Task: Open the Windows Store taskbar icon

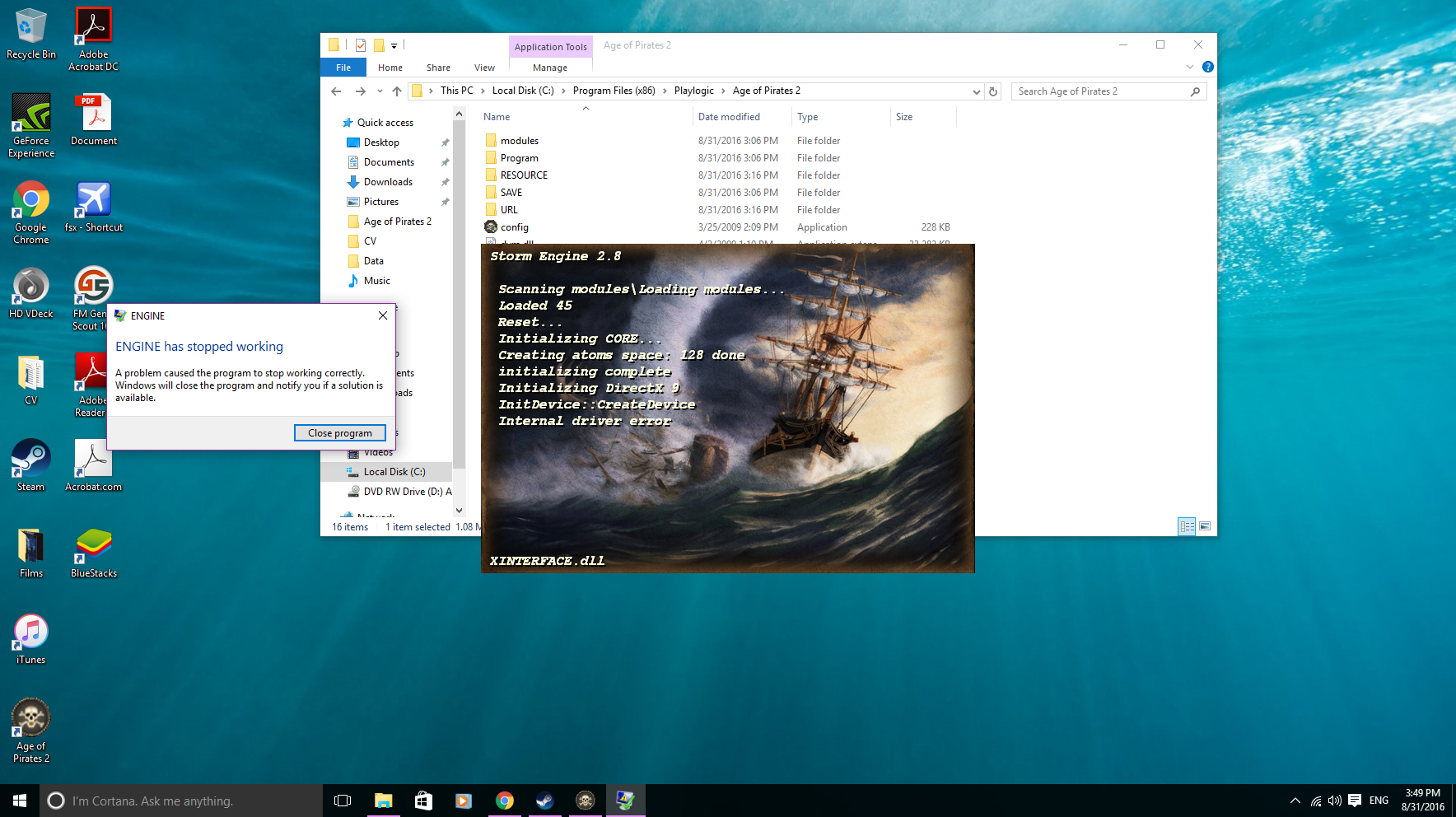Action: click(x=423, y=801)
